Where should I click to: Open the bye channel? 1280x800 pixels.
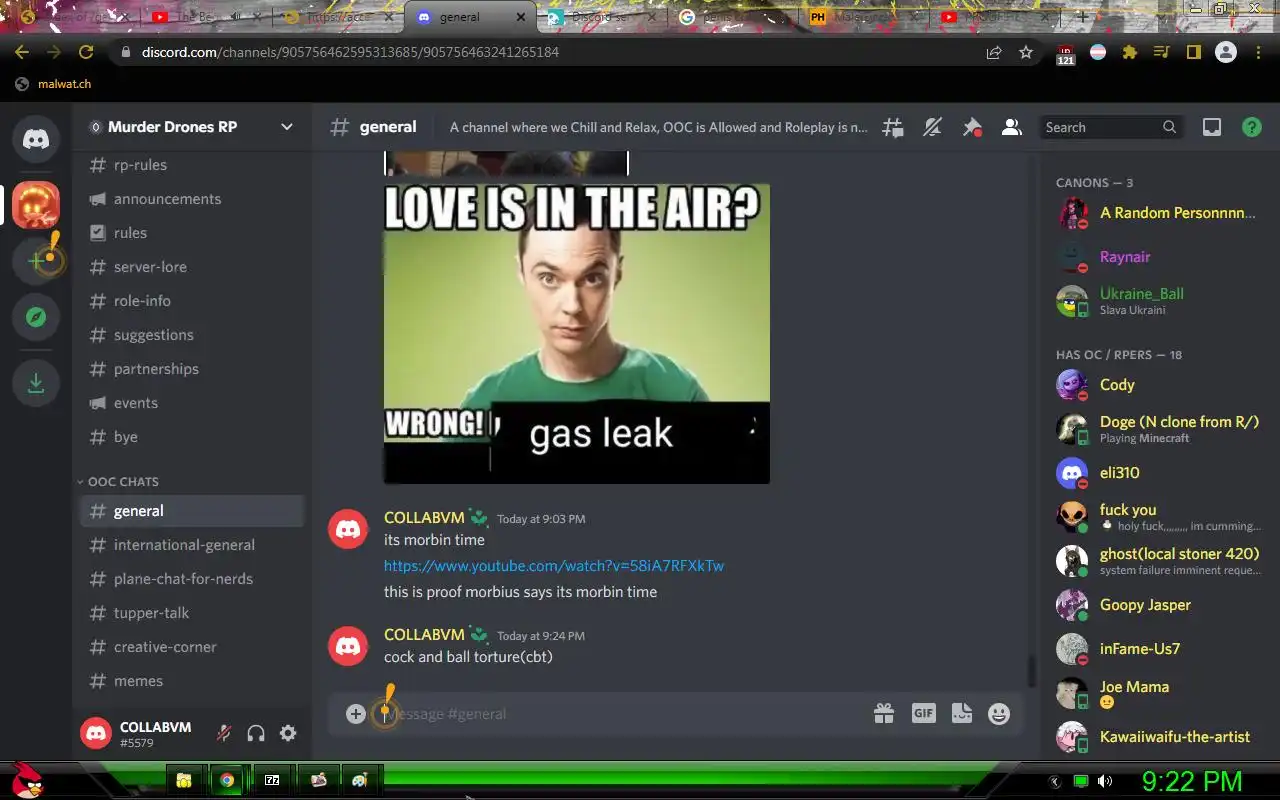click(192, 437)
